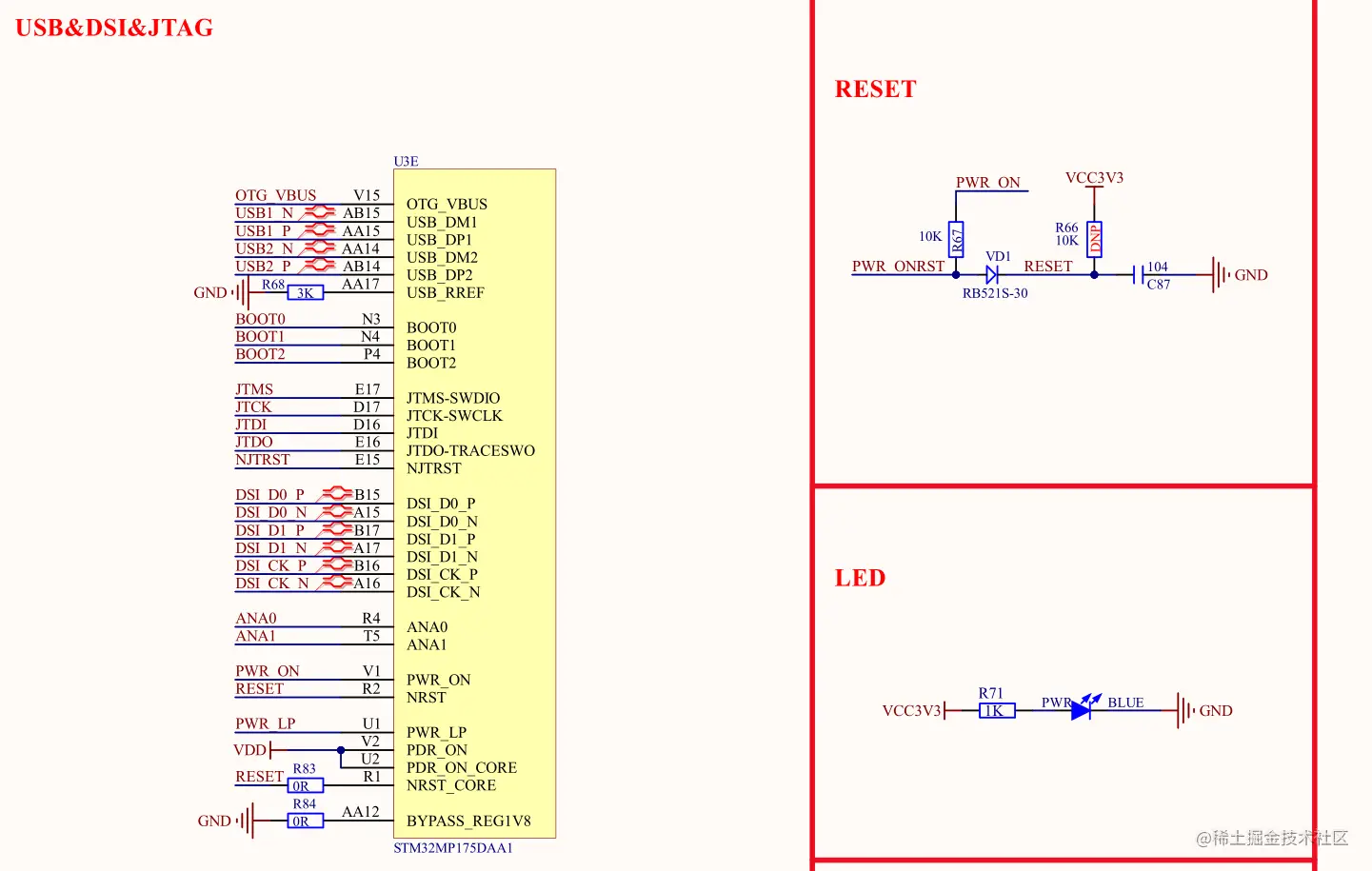Select GND symbol beside capacitor C87
This screenshot has width=1372, height=871.
coord(1222,275)
